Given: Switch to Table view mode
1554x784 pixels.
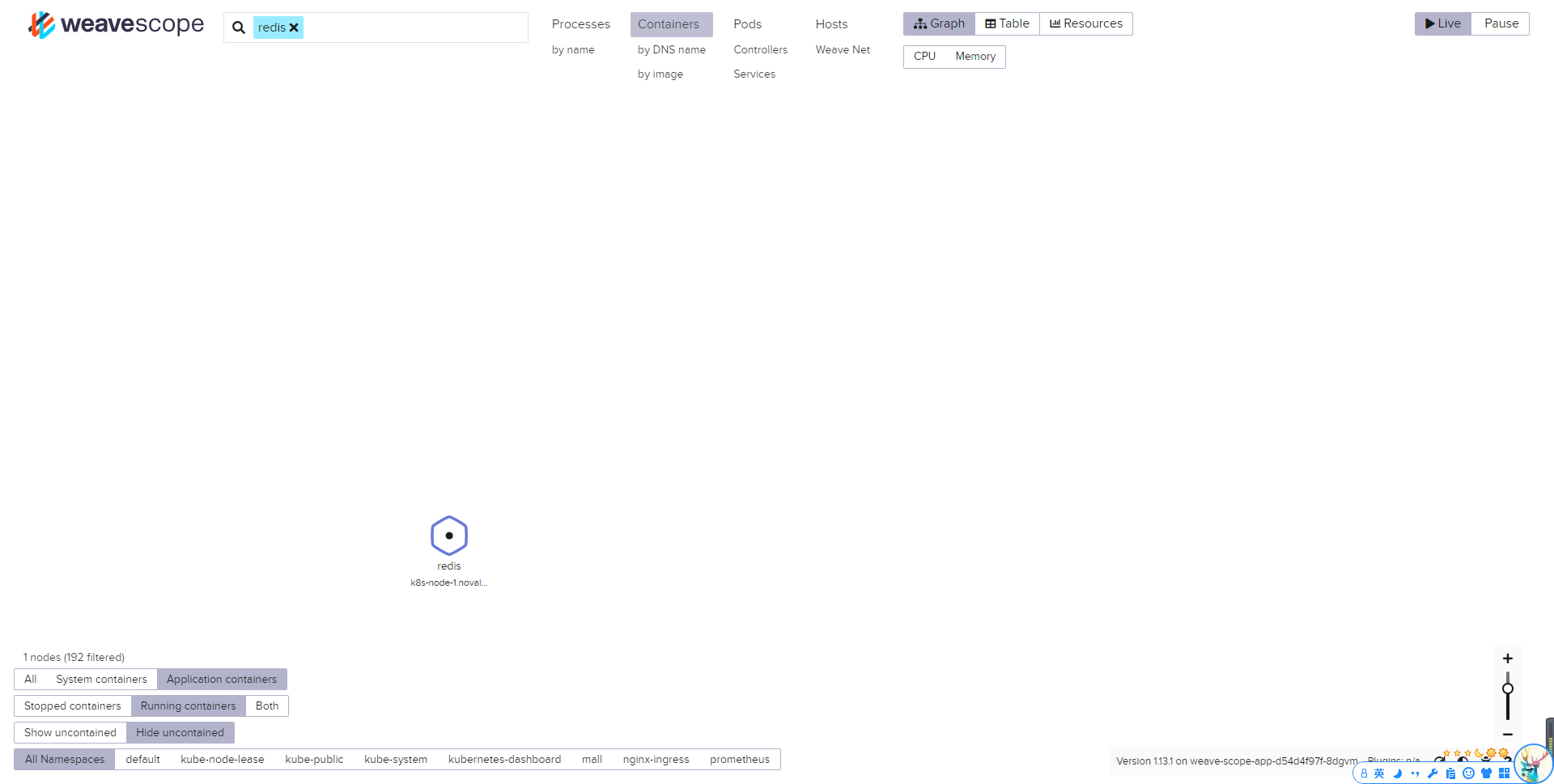Looking at the screenshot, I should pyautogui.click(x=1007, y=23).
